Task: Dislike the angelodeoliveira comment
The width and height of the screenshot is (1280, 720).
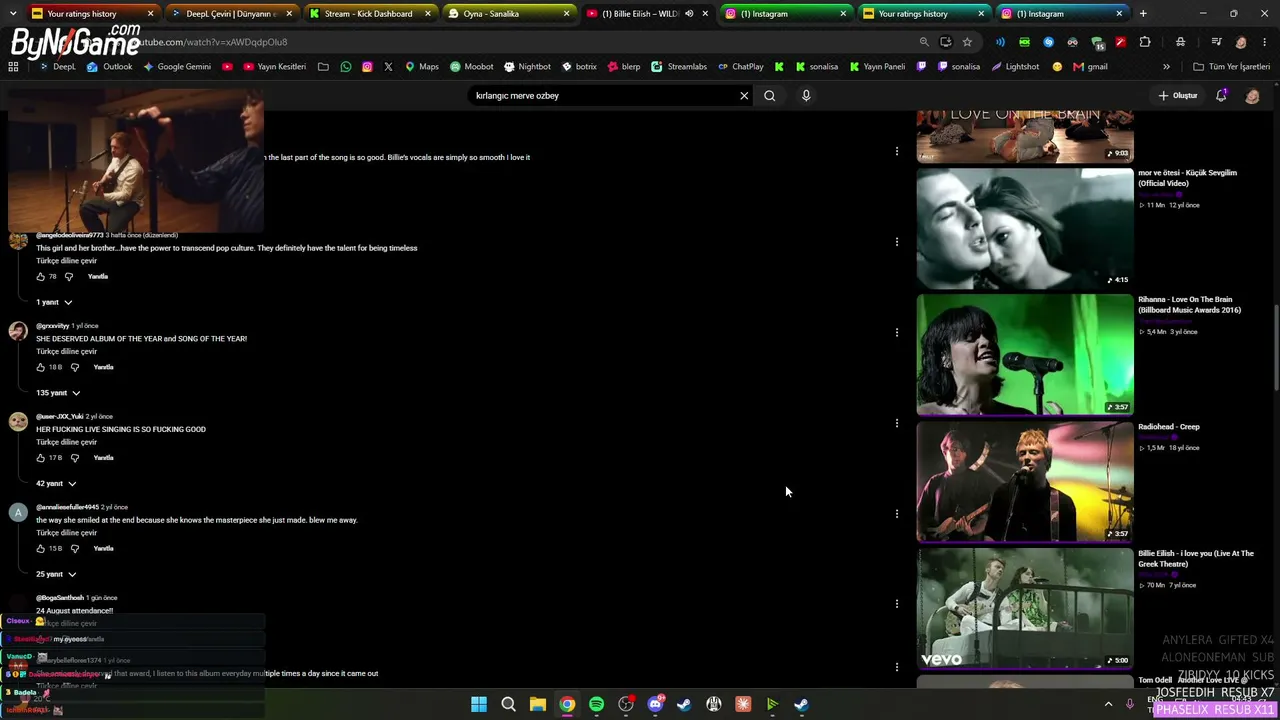Action: click(x=69, y=277)
